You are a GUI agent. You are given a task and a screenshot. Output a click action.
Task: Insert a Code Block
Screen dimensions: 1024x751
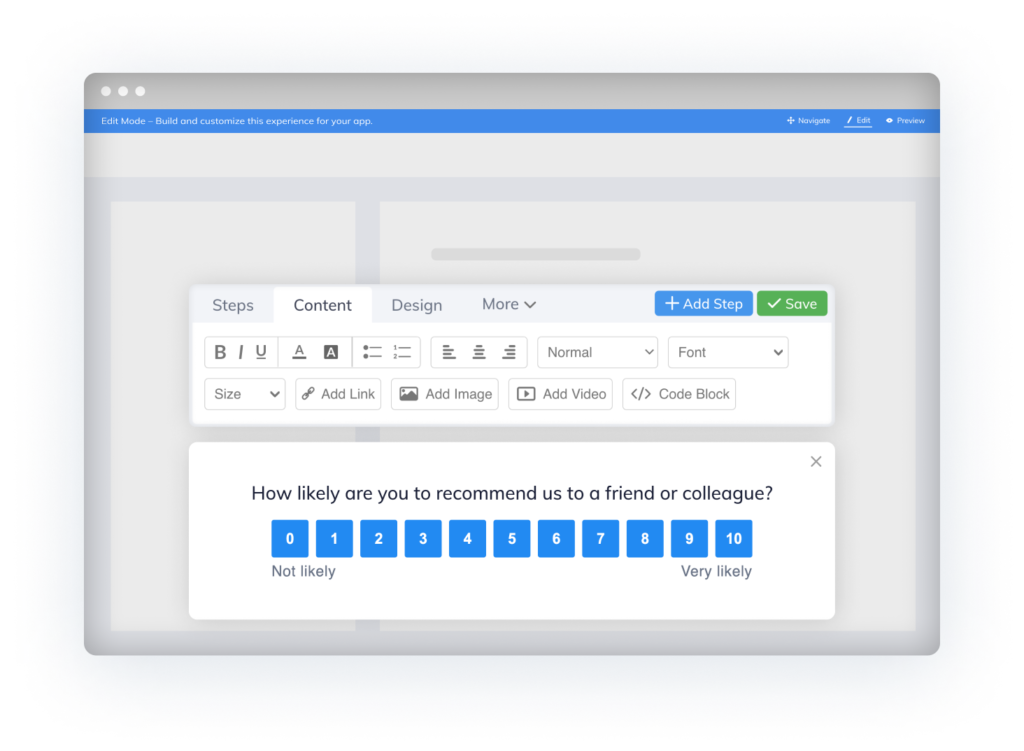pos(679,394)
